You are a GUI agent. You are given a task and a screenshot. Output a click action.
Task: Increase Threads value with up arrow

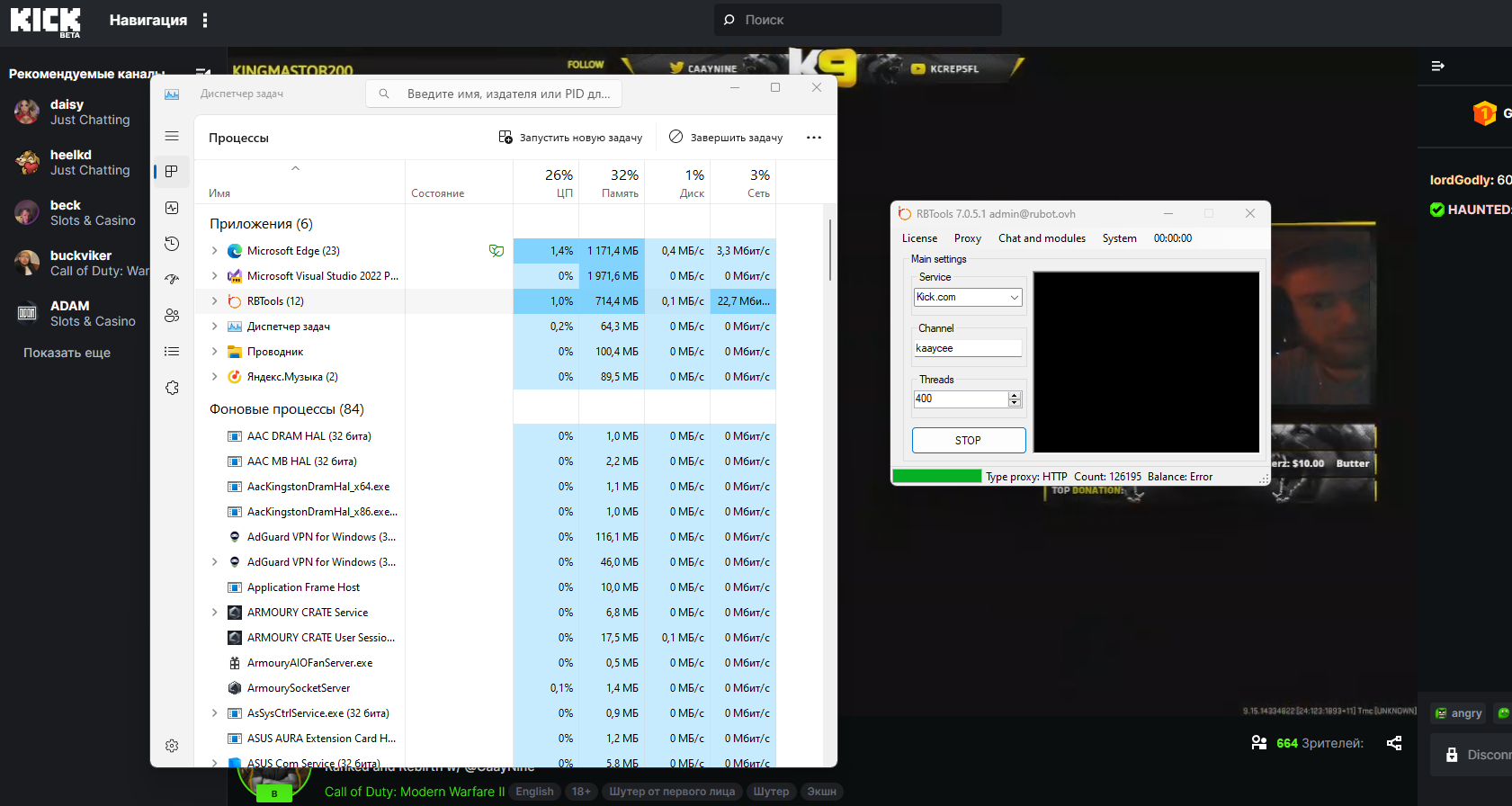pos(1015,395)
